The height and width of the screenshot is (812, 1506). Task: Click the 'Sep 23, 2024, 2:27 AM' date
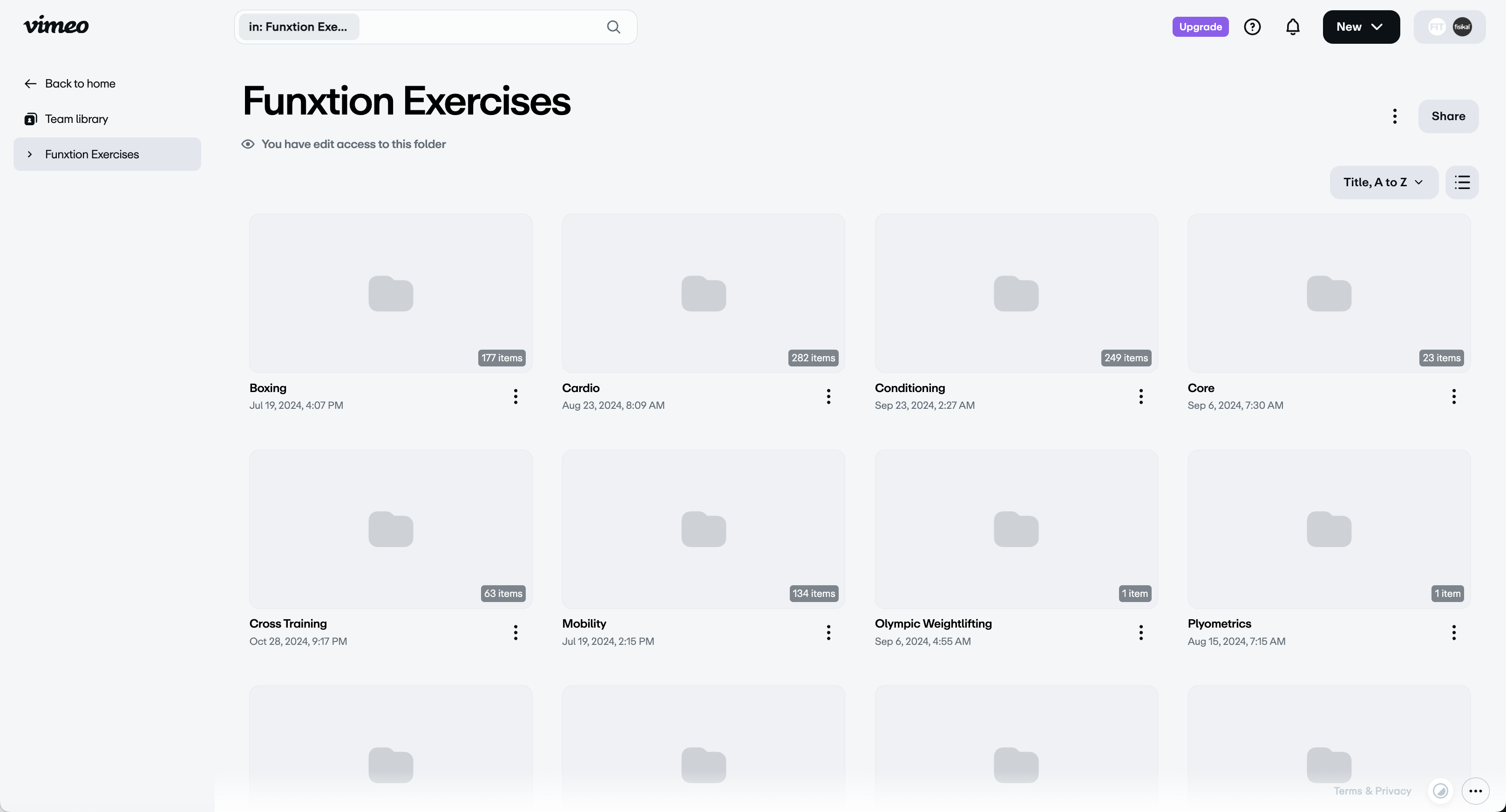[924, 405]
